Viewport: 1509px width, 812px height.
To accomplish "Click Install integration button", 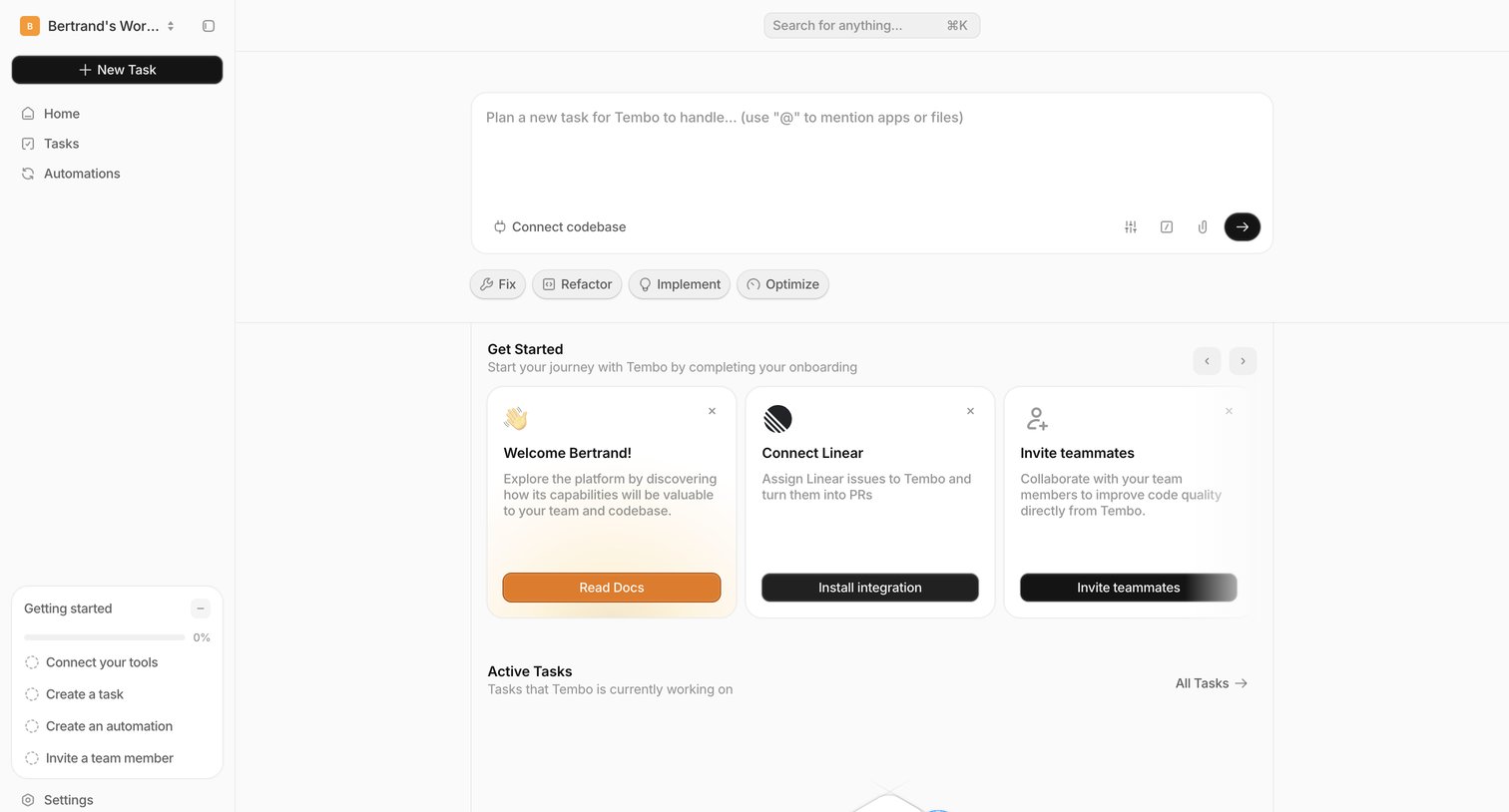I will [x=870, y=588].
